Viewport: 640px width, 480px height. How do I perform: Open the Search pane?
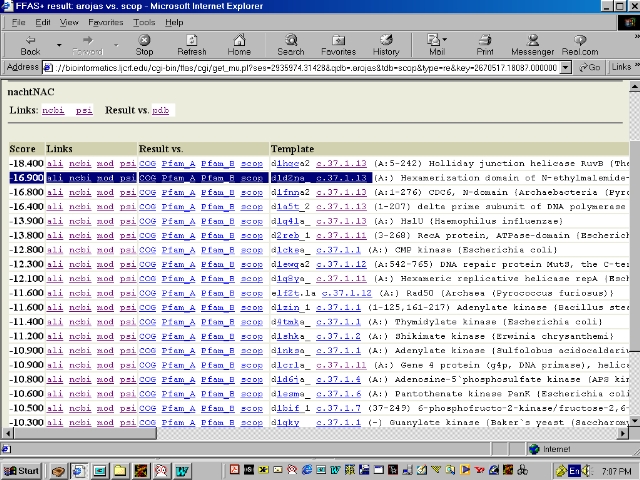pyautogui.click(x=291, y=44)
